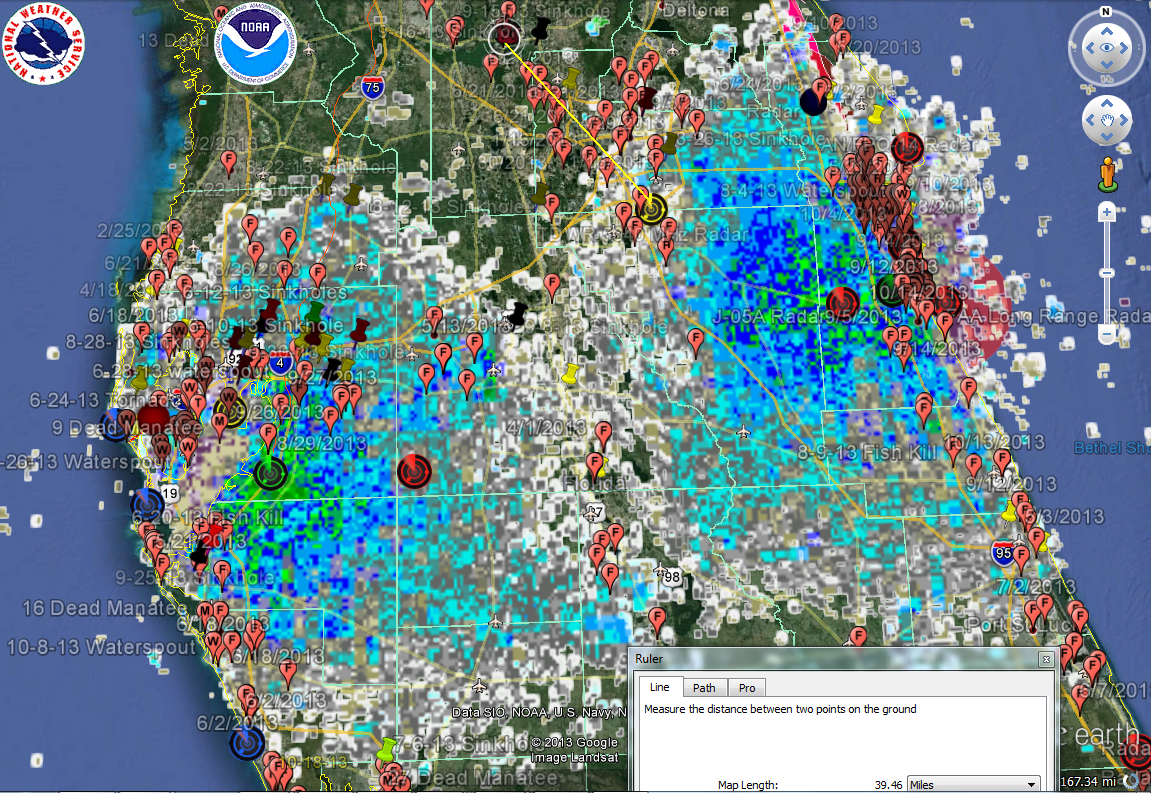Switch to the Line tab in Ruler
Image resolution: width=1151 pixels, height=793 pixels.
click(659, 687)
